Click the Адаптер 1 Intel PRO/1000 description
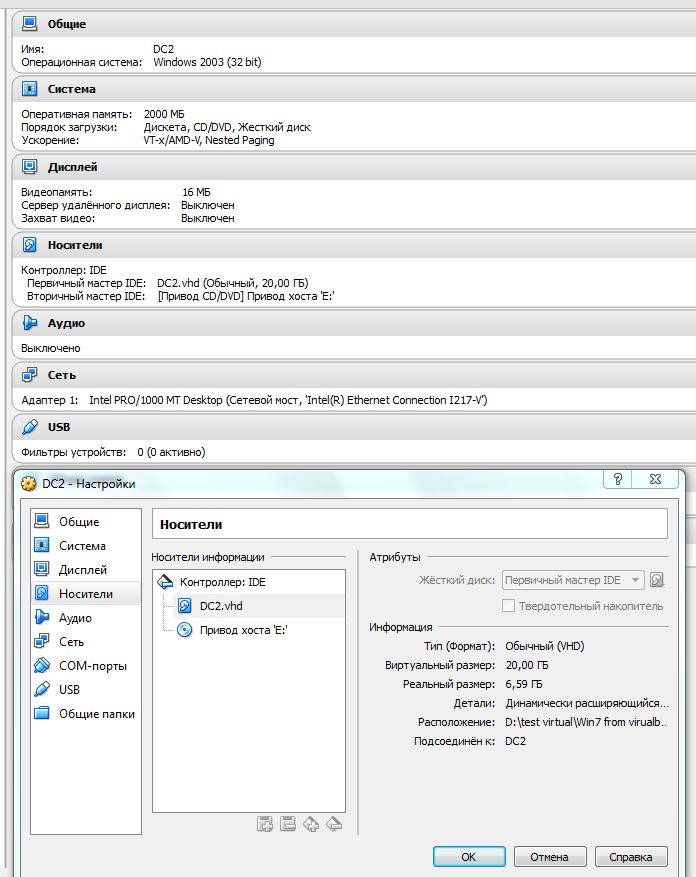 point(288,400)
